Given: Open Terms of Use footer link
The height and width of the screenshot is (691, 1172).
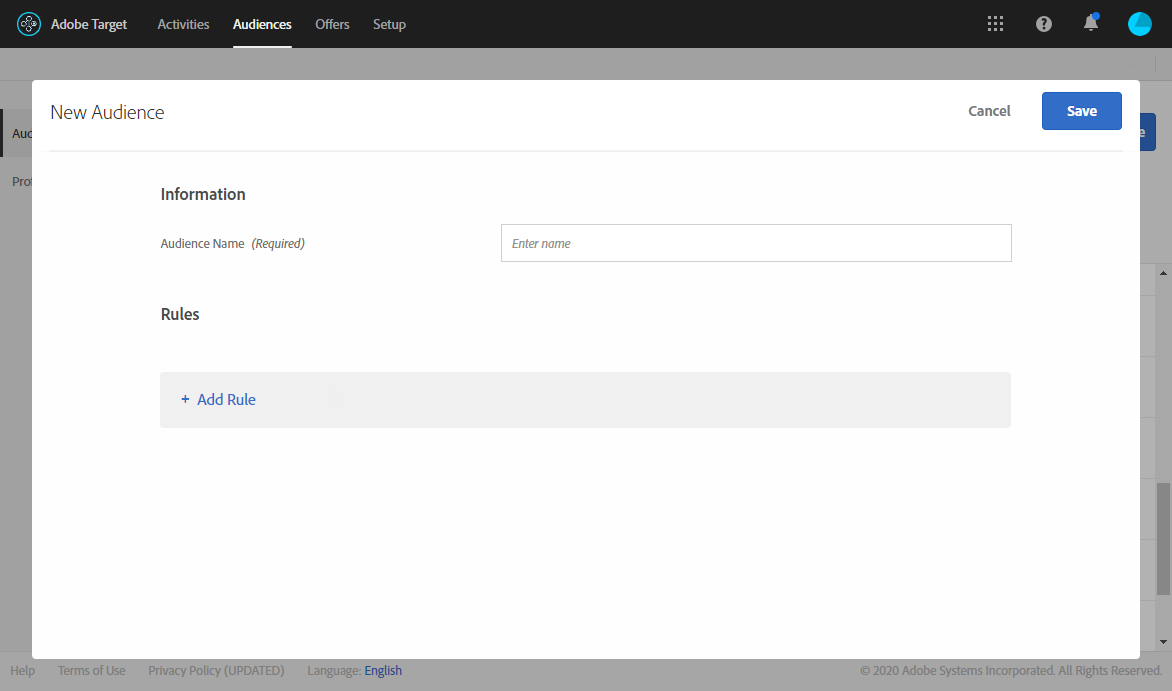Looking at the screenshot, I should (x=91, y=670).
